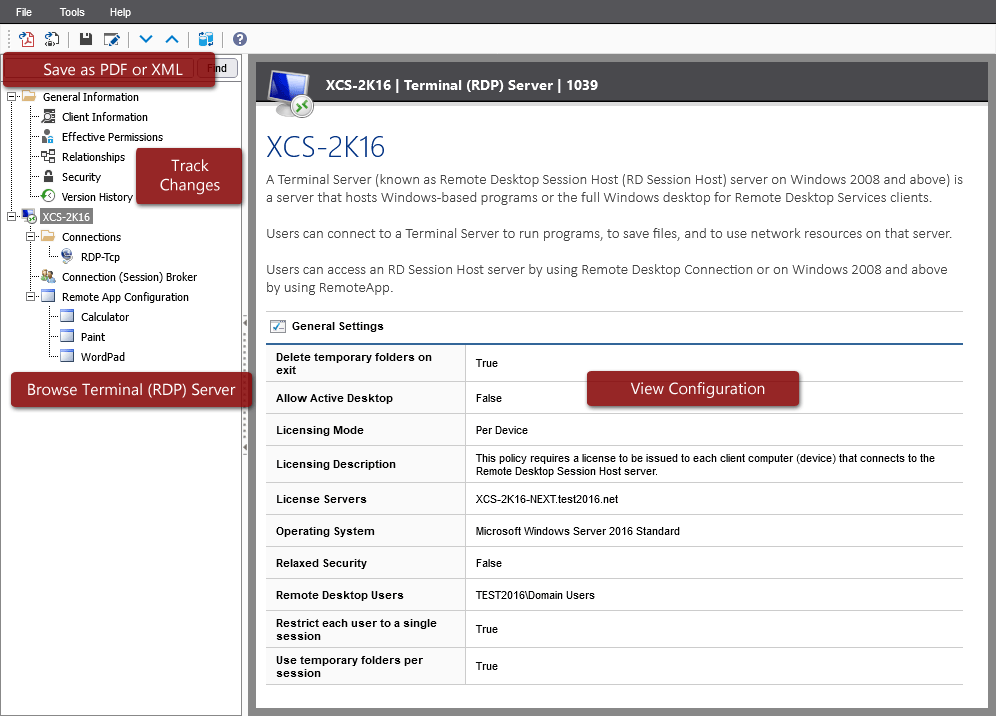Select the Remote App Configuration window icon

click(48, 296)
